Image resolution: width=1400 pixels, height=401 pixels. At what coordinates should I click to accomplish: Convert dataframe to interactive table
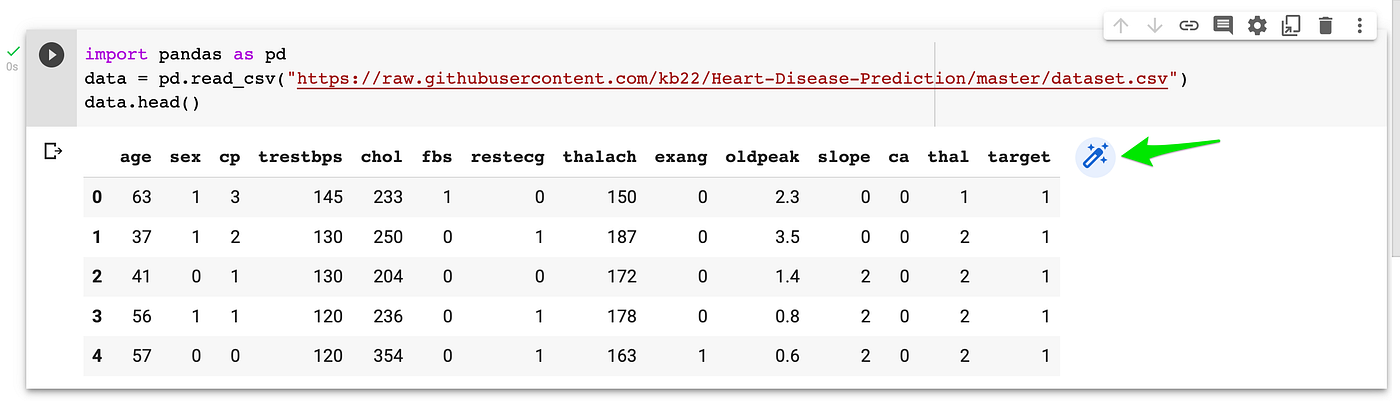(1096, 156)
